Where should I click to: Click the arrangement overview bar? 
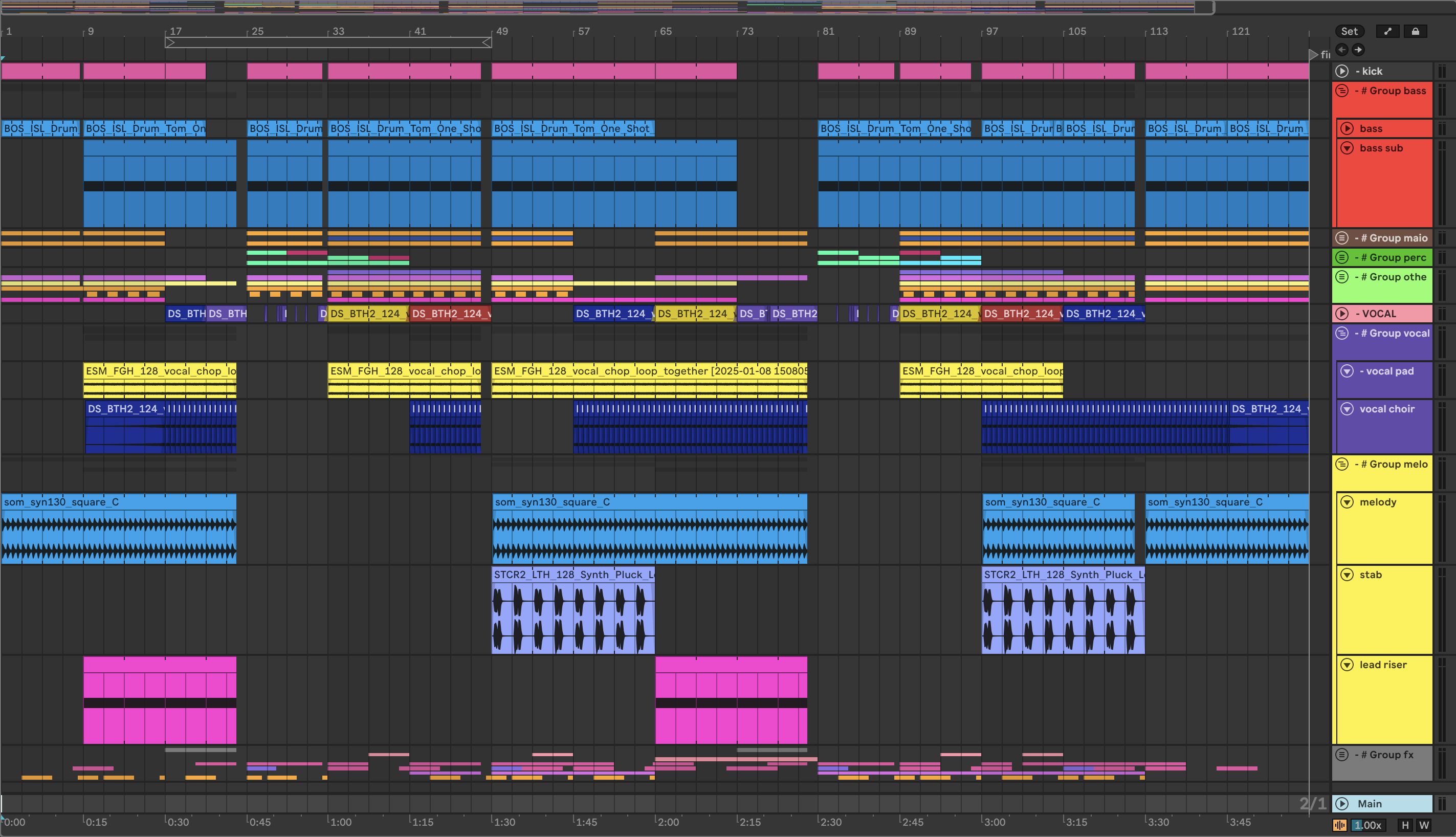[x=607, y=7]
